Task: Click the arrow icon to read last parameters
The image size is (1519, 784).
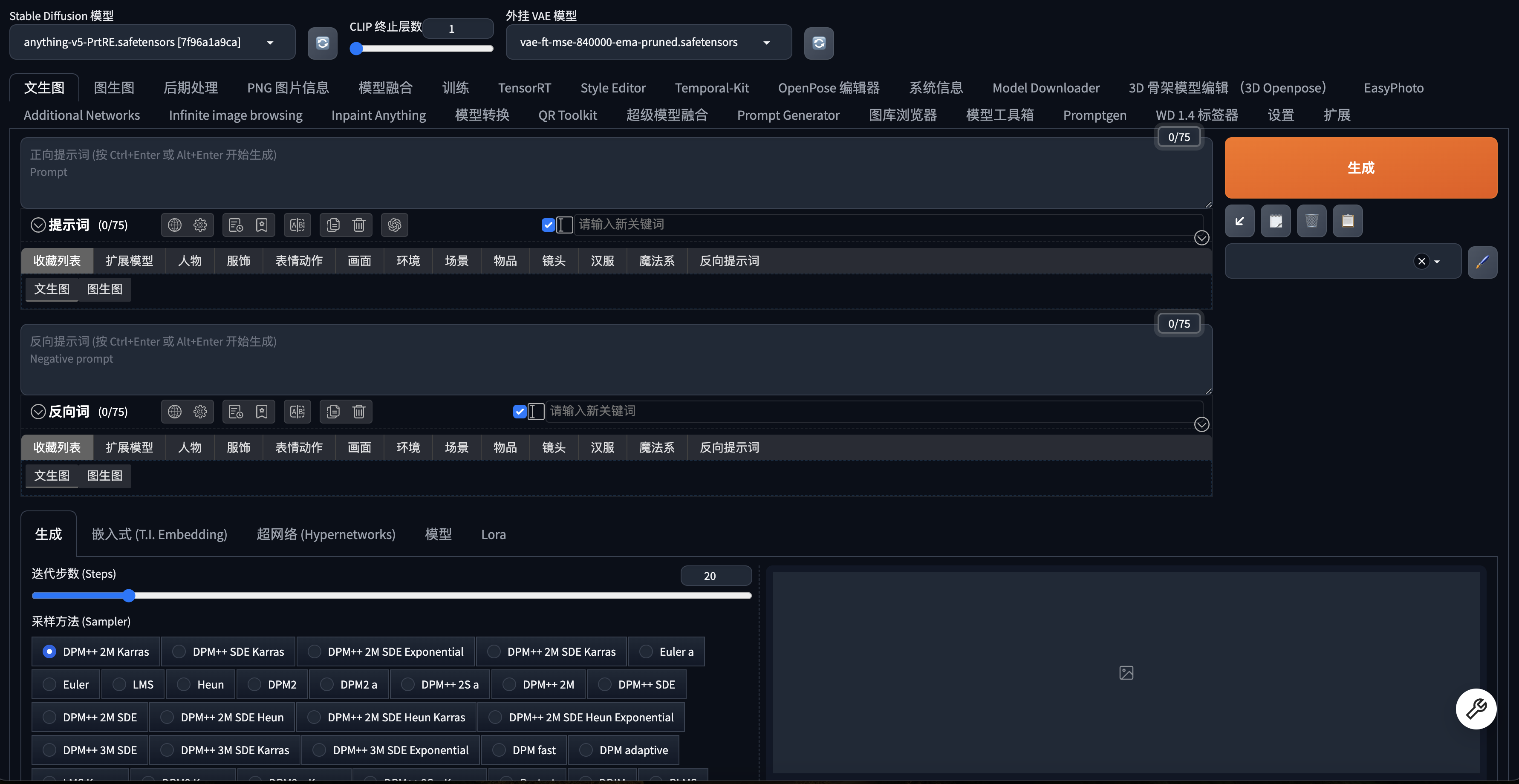Action: pyautogui.click(x=1239, y=221)
